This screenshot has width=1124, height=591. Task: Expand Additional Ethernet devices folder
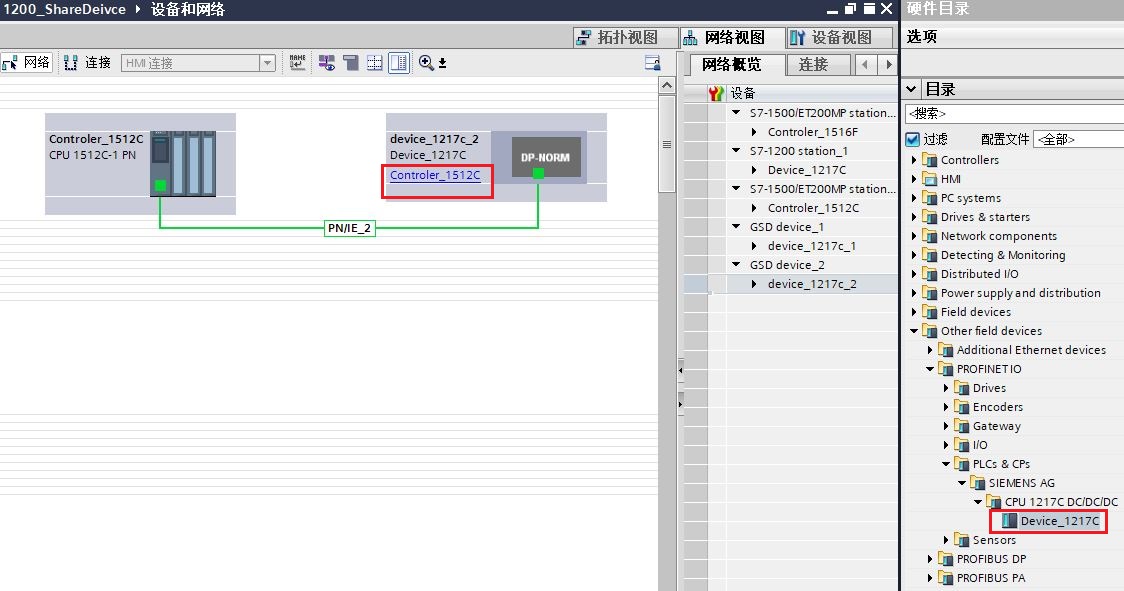coord(930,350)
